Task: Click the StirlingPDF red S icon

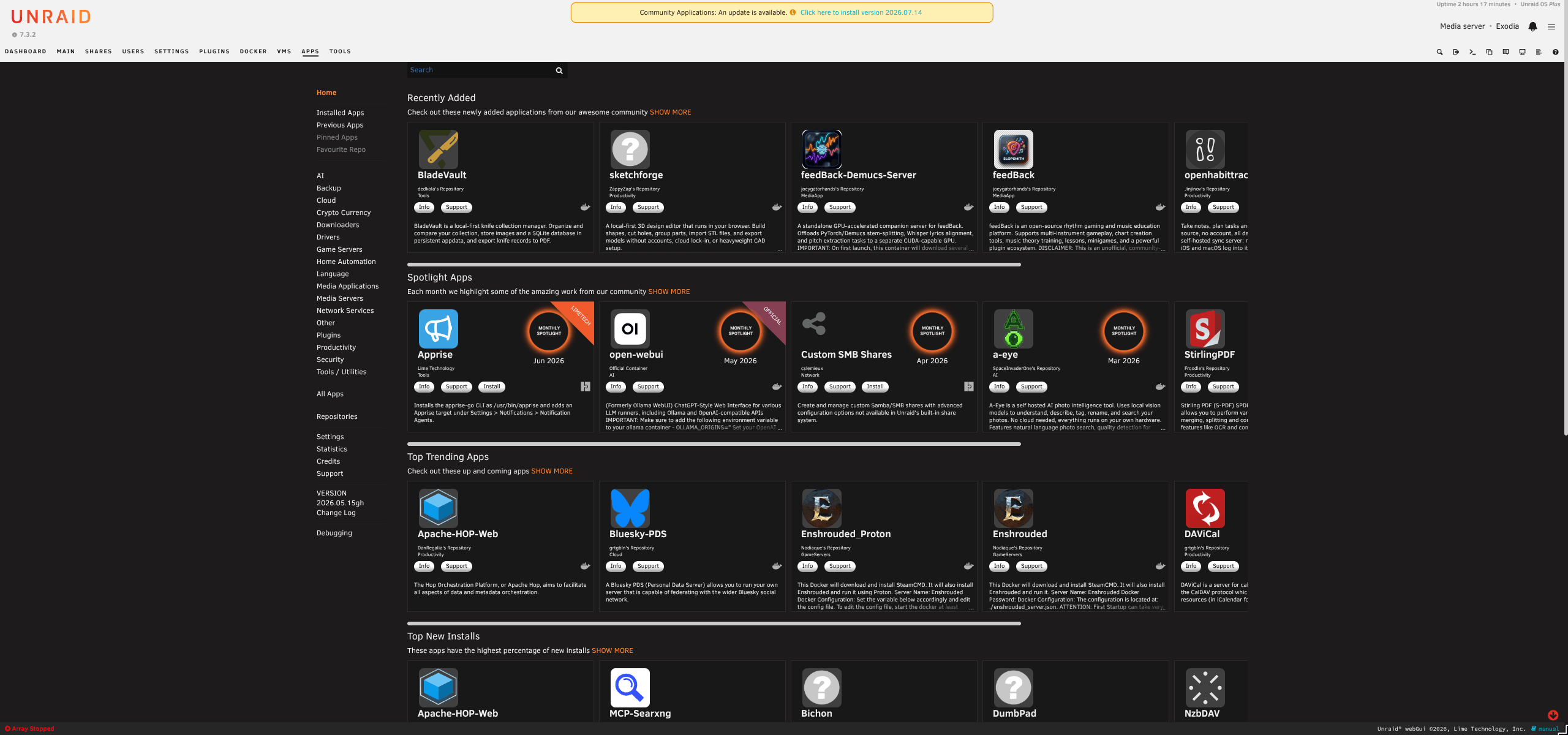Action: point(1205,328)
